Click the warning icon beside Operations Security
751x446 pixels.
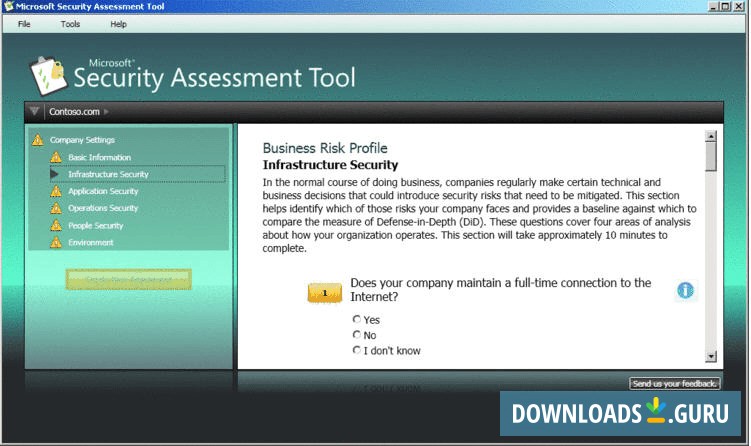coord(56,208)
